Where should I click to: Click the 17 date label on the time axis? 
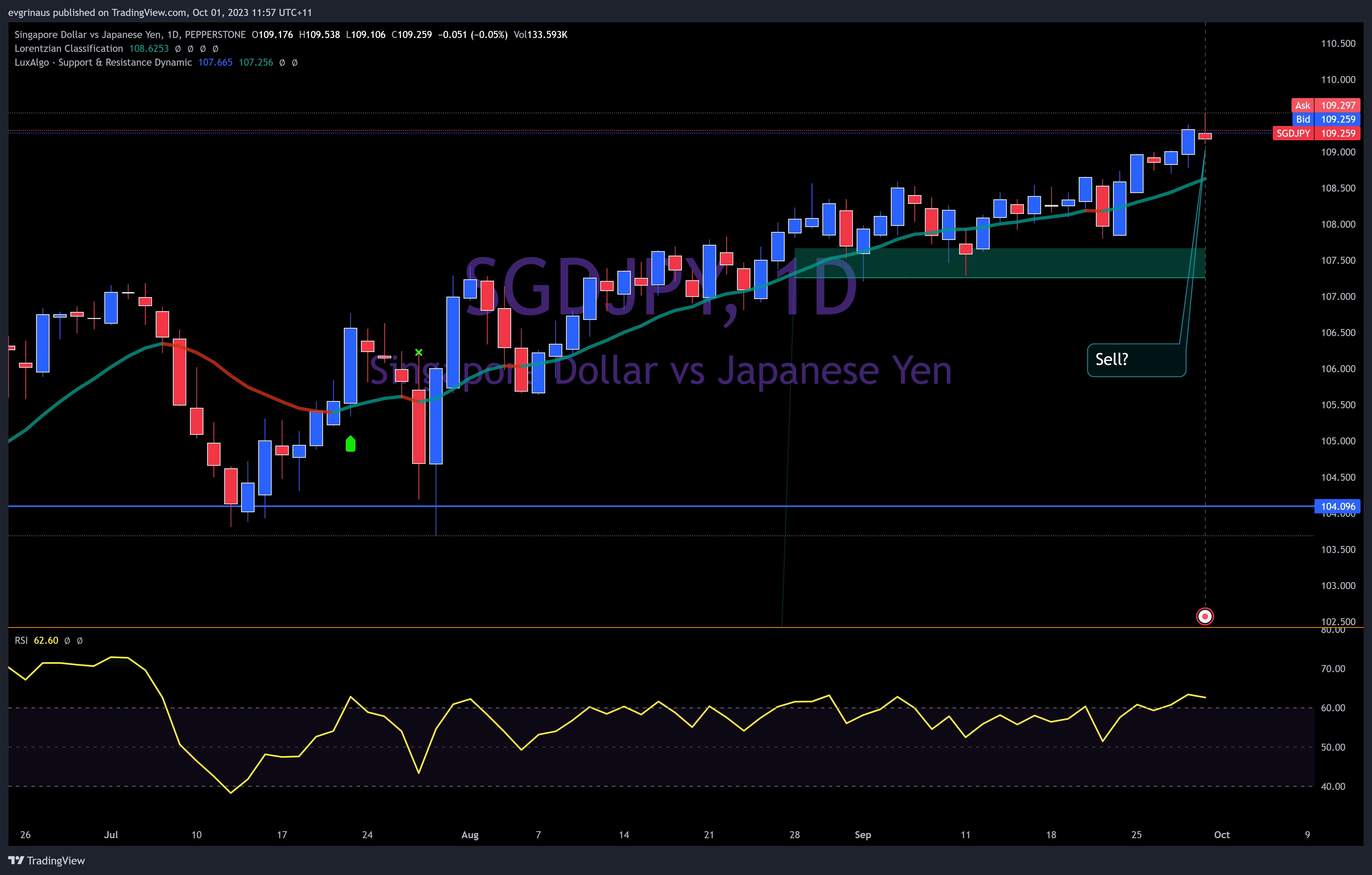[281, 835]
